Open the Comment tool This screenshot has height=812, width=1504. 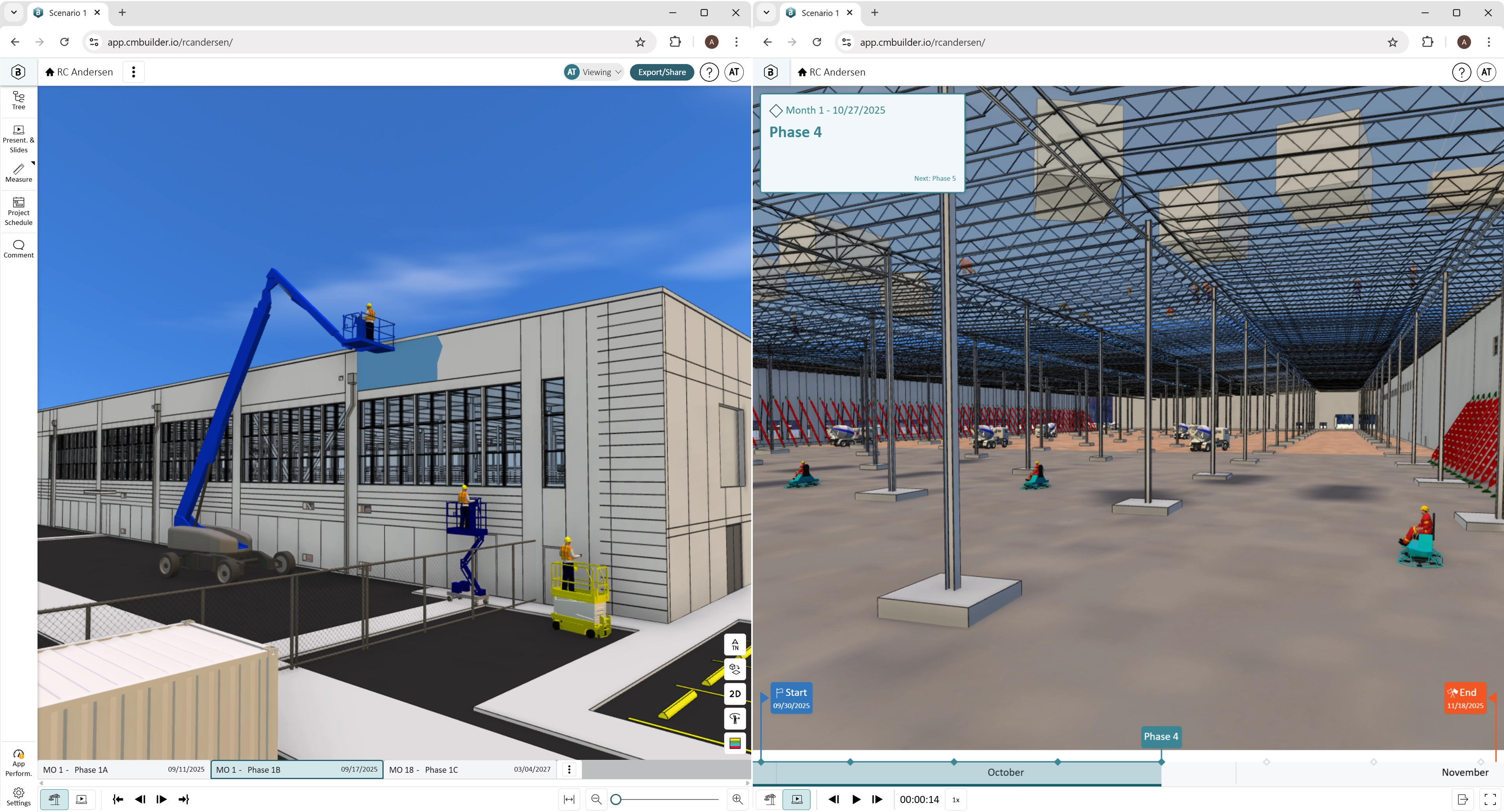(19, 248)
